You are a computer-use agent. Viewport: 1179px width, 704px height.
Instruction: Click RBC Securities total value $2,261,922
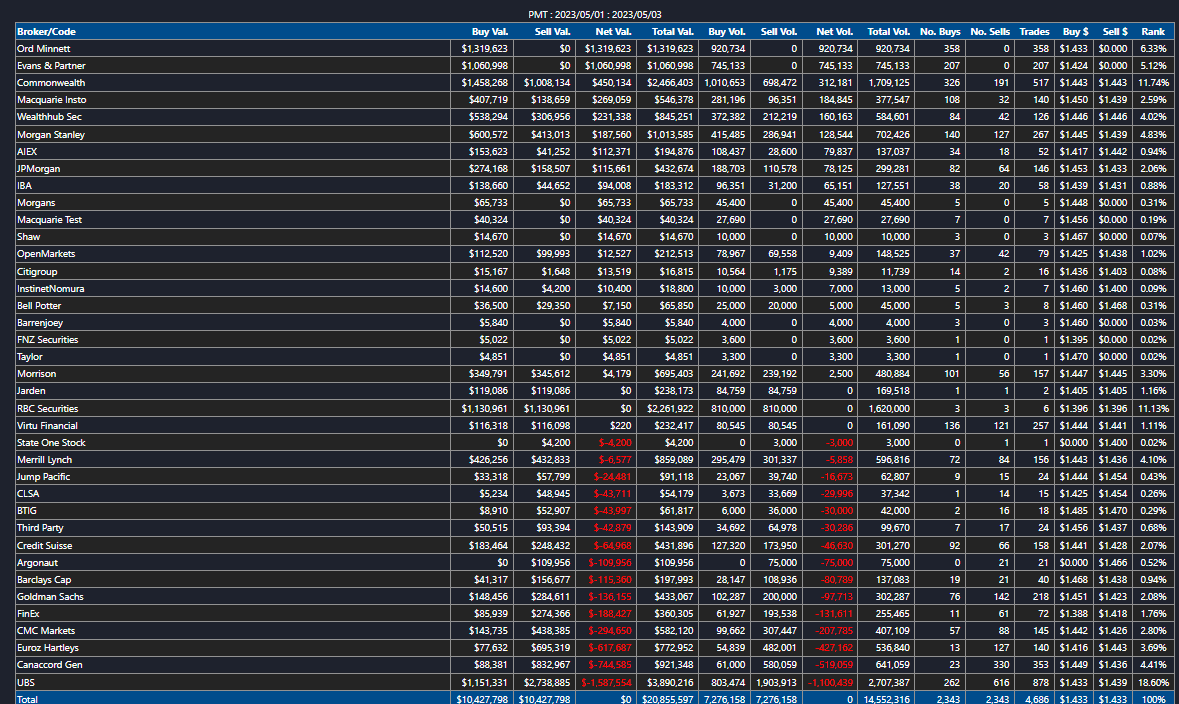pyautogui.click(x=670, y=408)
